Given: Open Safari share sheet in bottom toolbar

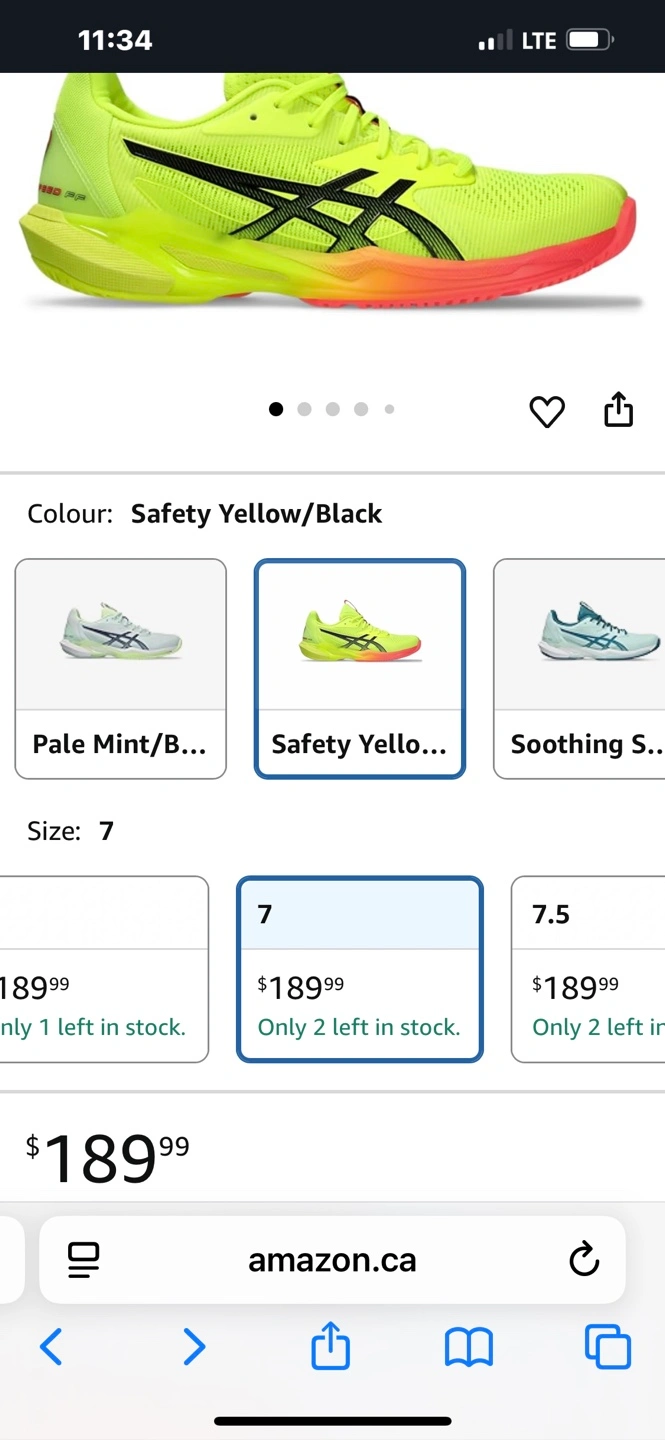Looking at the screenshot, I should [x=331, y=1346].
